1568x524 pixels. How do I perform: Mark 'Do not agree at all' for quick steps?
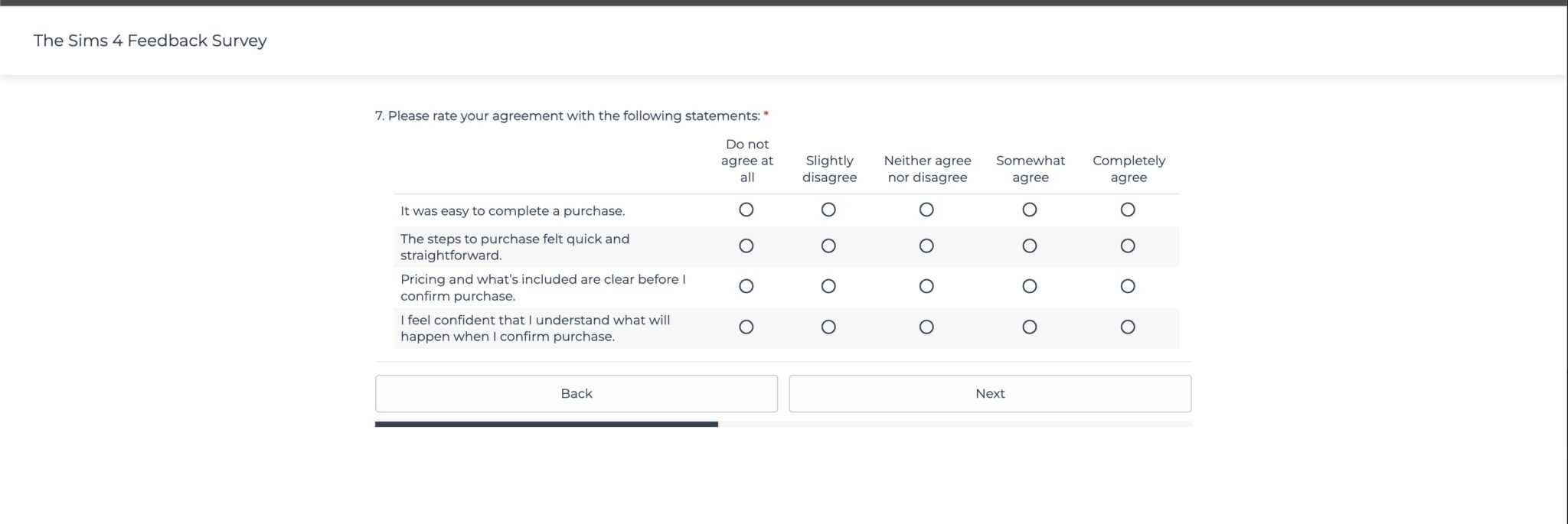746,246
